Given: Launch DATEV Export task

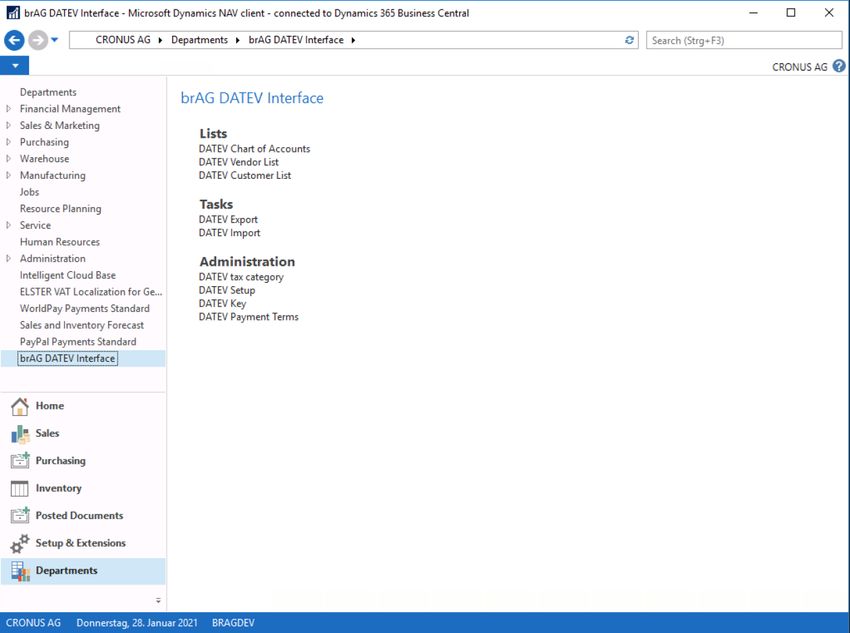Looking at the screenshot, I should [228, 219].
